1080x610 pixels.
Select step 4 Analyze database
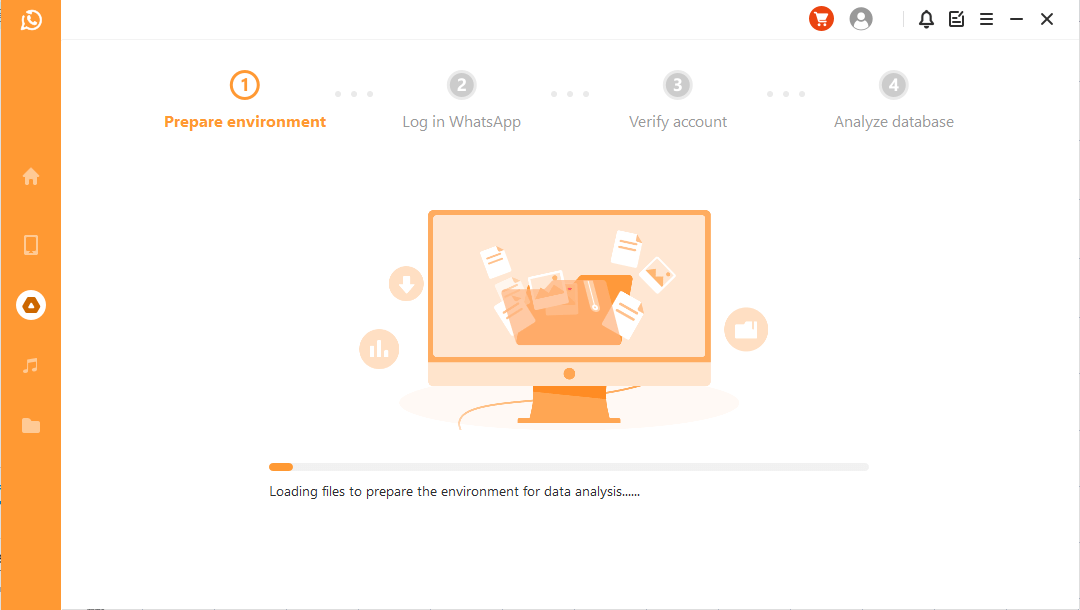coord(894,101)
